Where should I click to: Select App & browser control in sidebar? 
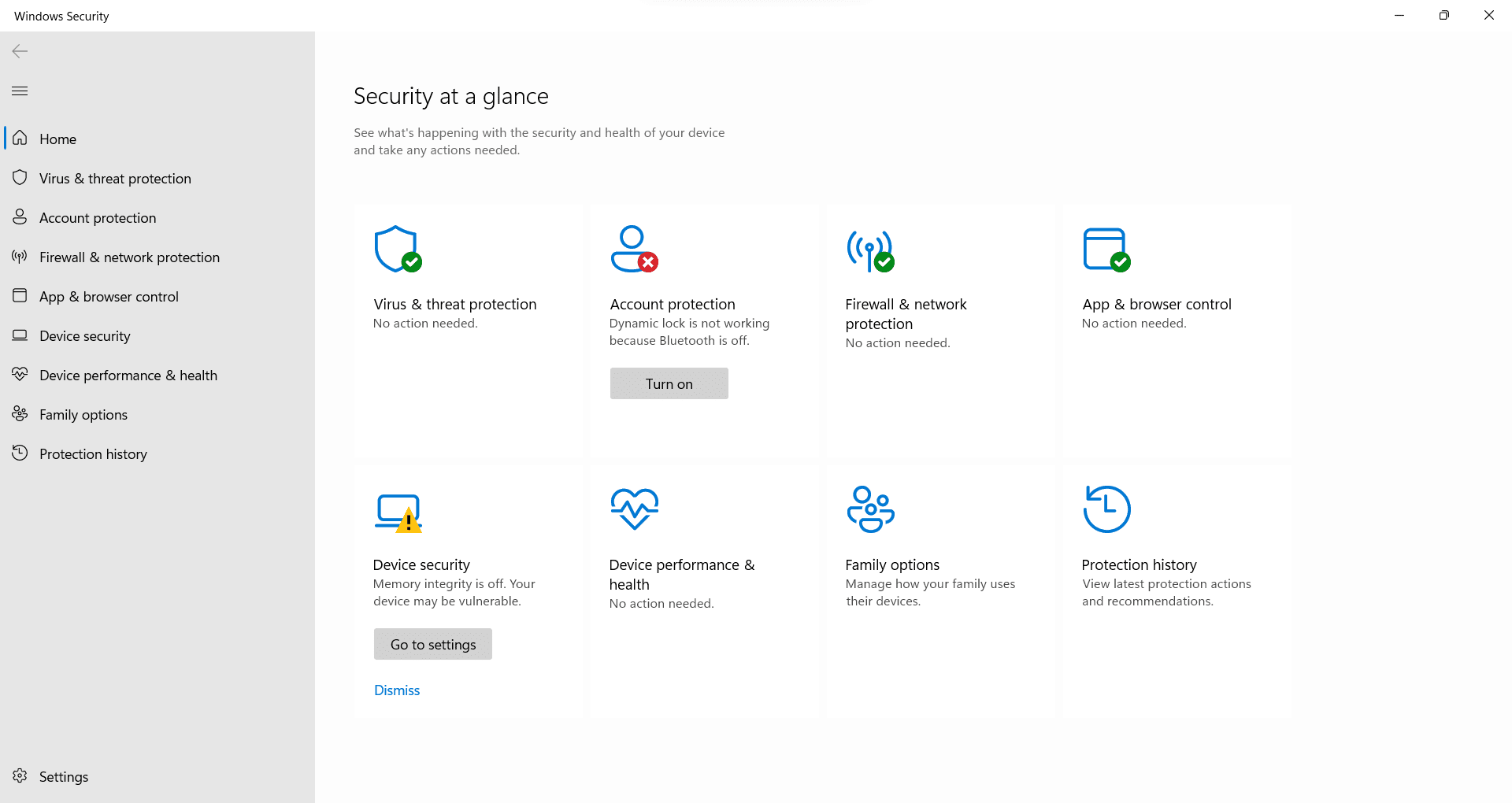(x=157, y=296)
